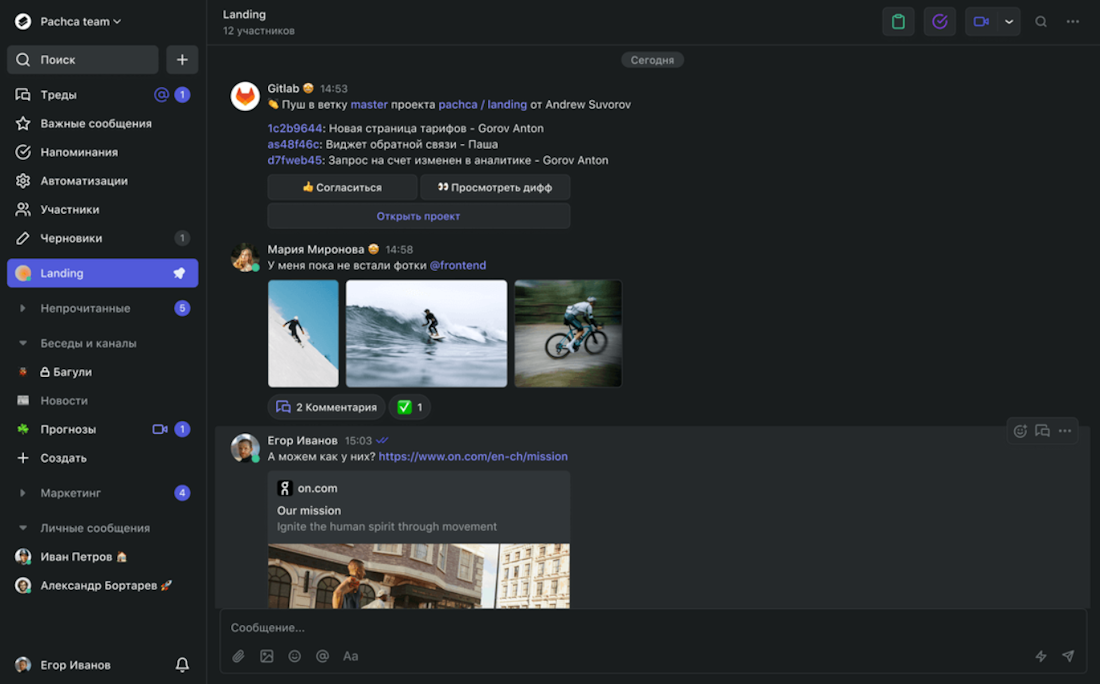Start a video call from header

coord(981,22)
